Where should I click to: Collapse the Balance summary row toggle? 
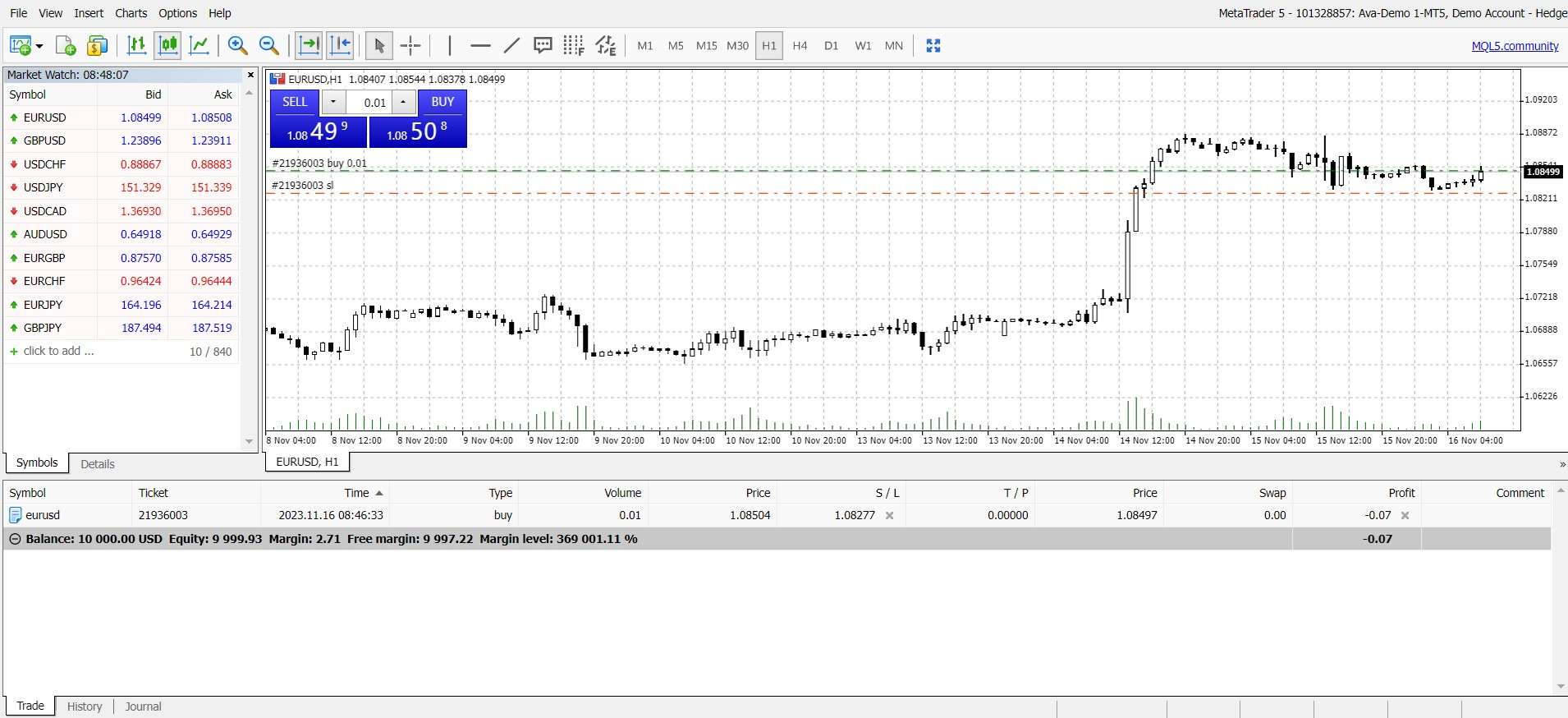[15, 539]
